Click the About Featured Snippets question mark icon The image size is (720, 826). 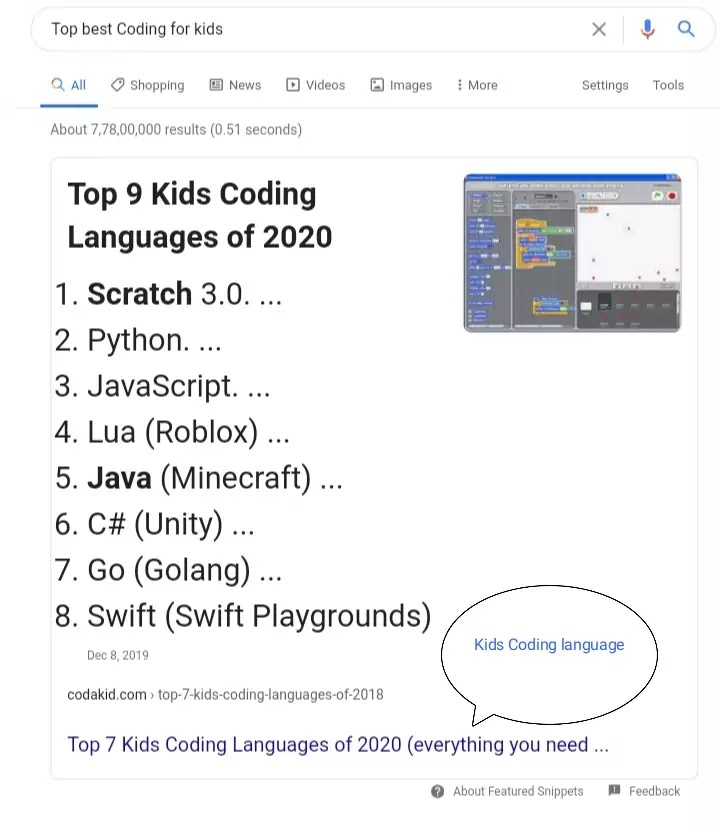tap(438, 791)
